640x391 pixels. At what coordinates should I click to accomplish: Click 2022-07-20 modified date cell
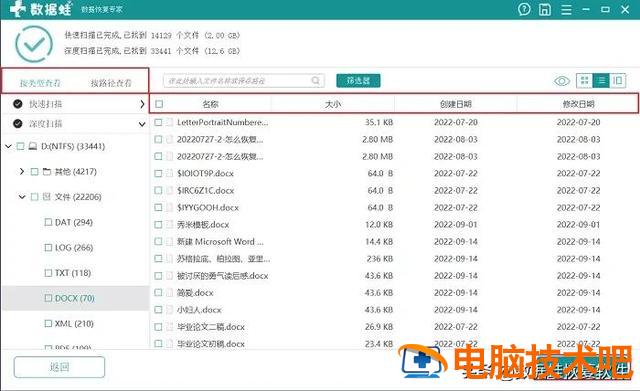tap(578, 122)
